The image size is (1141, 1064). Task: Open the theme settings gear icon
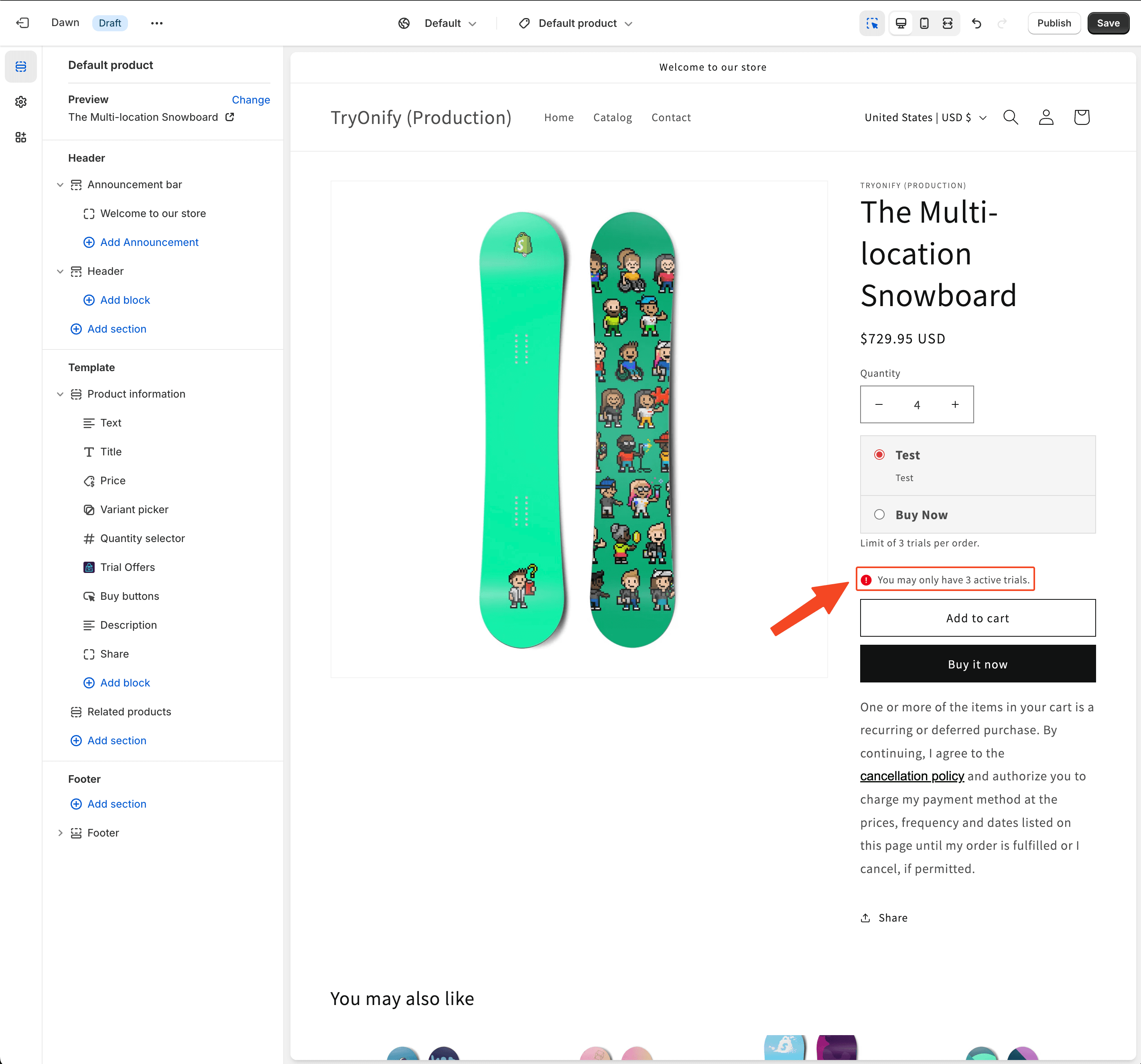[21, 102]
